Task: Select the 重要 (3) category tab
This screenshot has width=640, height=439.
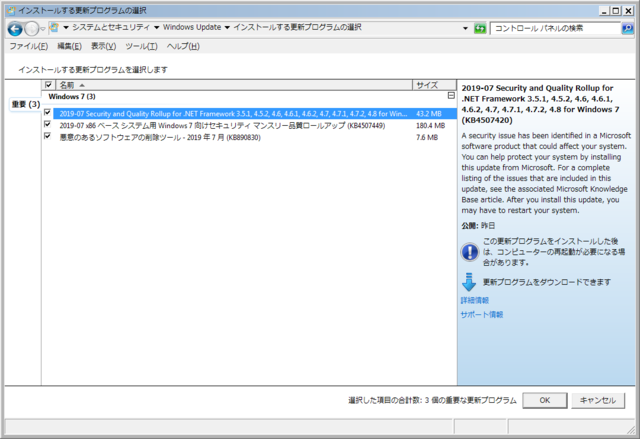Action: coord(25,104)
